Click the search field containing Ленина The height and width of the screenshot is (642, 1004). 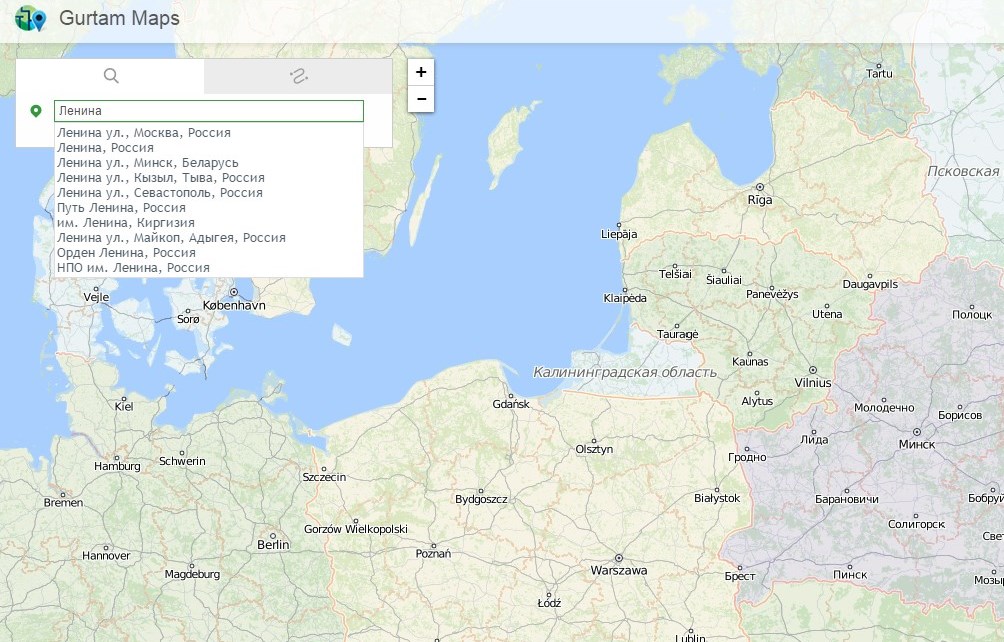tap(208, 111)
